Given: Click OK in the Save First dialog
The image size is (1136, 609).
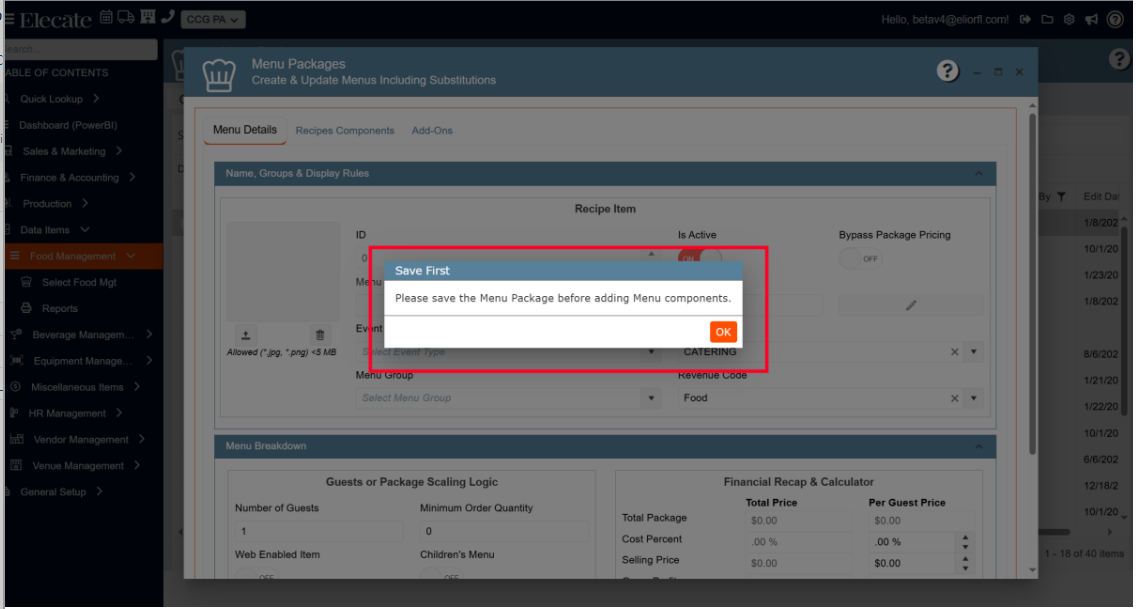Looking at the screenshot, I should tap(722, 332).
